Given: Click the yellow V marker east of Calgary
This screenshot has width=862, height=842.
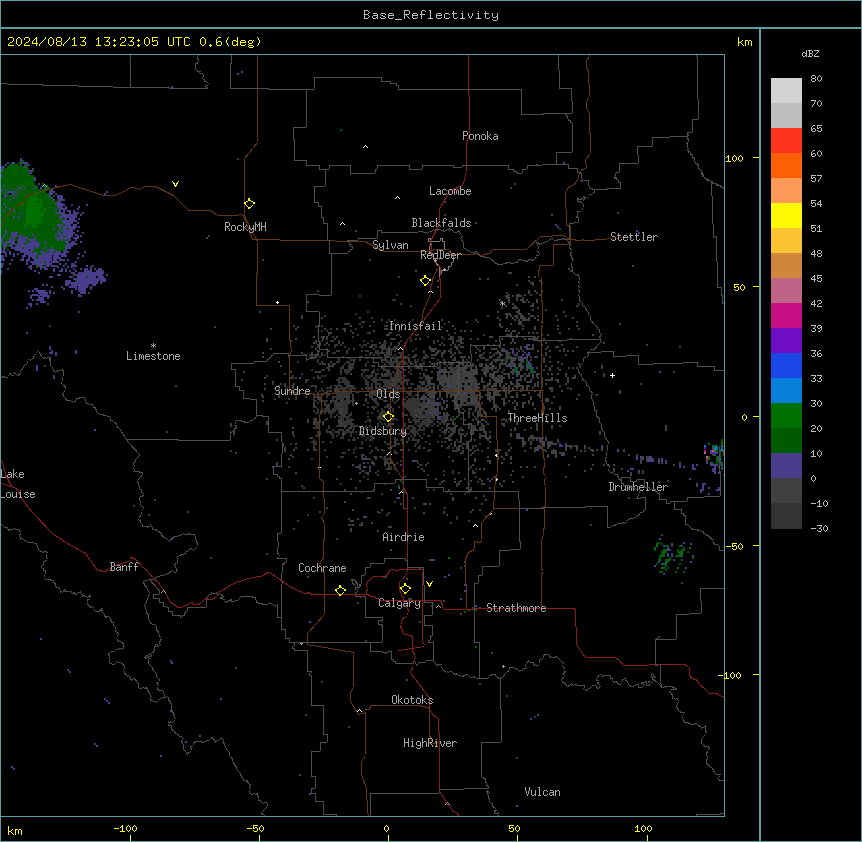Looking at the screenshot, I should click(x=429, y=584).
